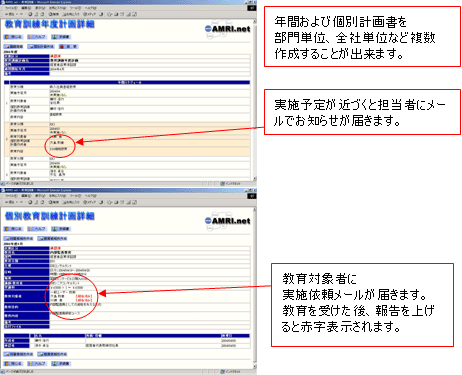Click the ヘルプ button at the bottom of the individual plan page

(x=37, y=363)
